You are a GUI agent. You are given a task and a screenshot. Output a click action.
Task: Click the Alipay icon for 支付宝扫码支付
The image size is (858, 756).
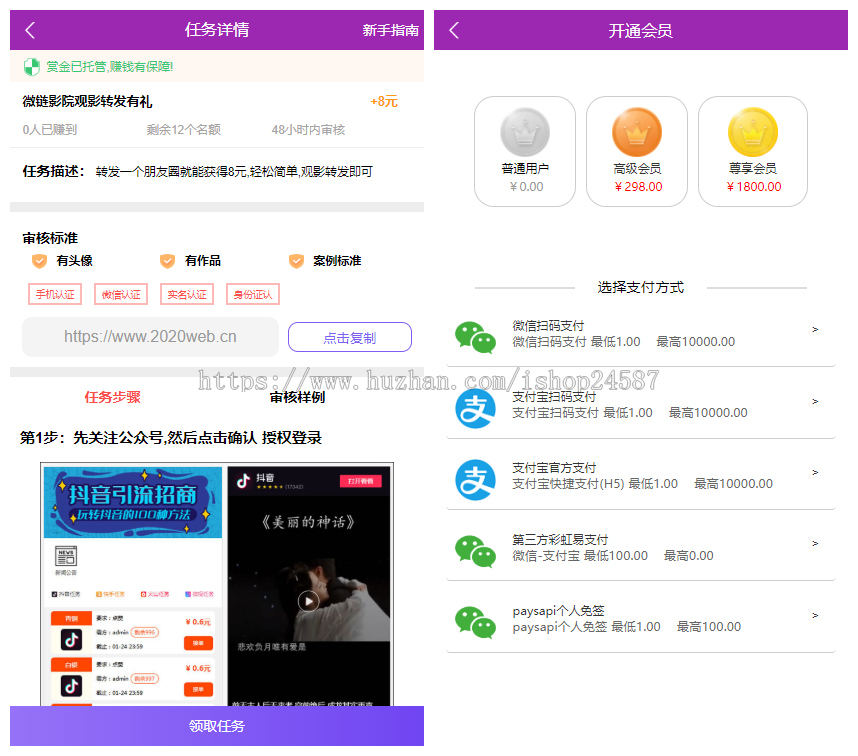click(x=476, y=409)
